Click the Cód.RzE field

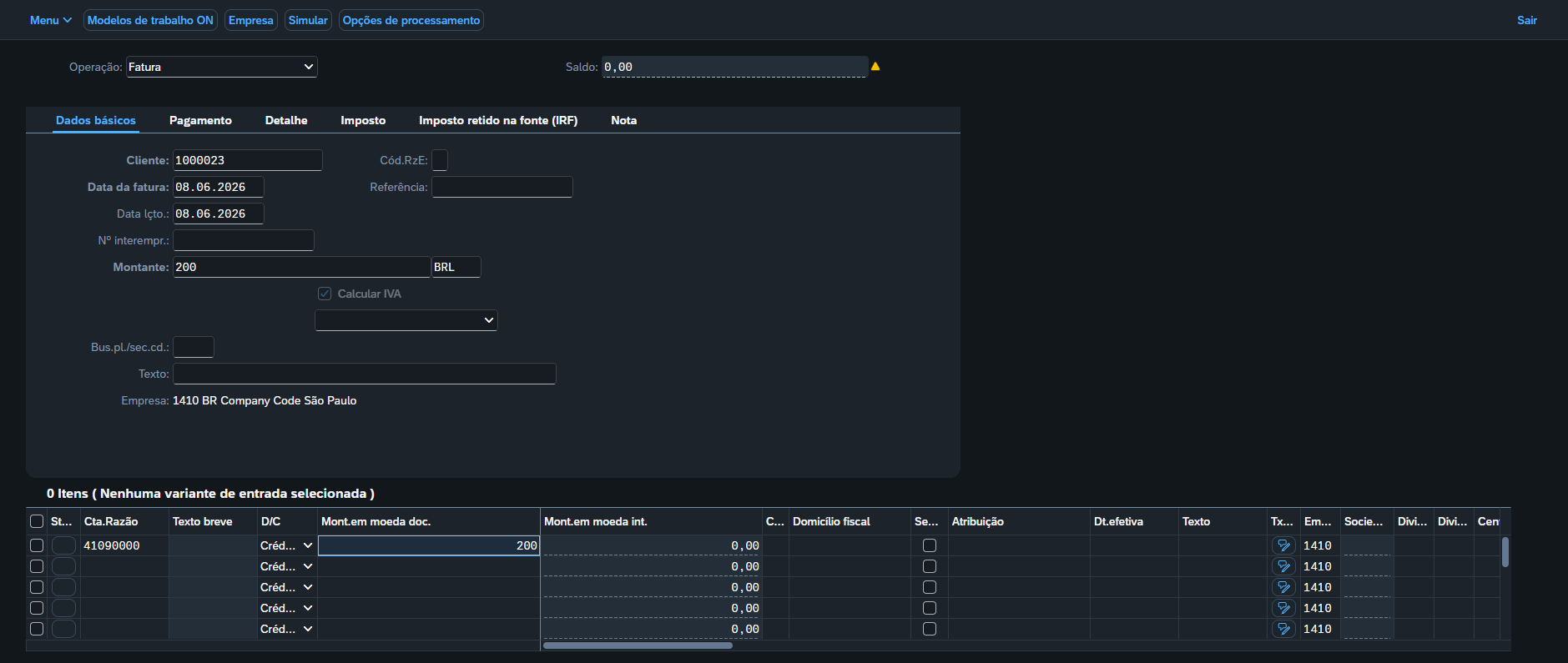440,160
